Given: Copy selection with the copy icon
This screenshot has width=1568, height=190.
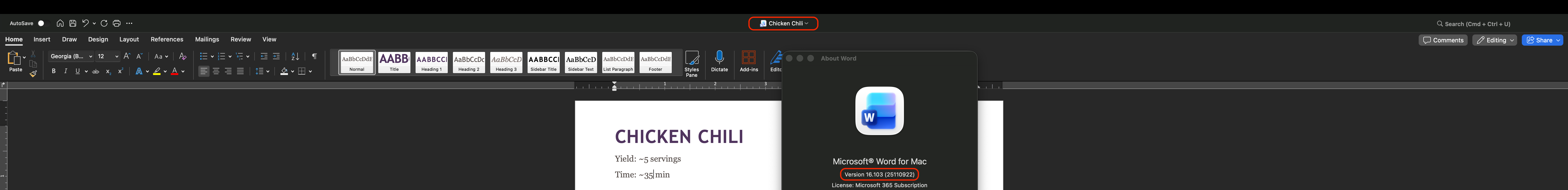Looking at the screenshot, I should (33, 64).
